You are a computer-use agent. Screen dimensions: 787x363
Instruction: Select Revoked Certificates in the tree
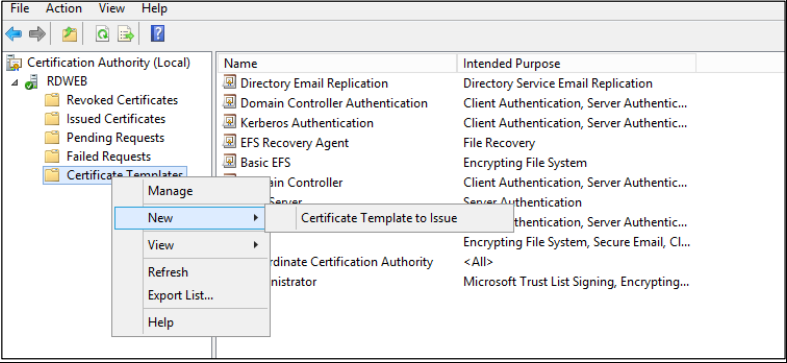coord(122,100)
